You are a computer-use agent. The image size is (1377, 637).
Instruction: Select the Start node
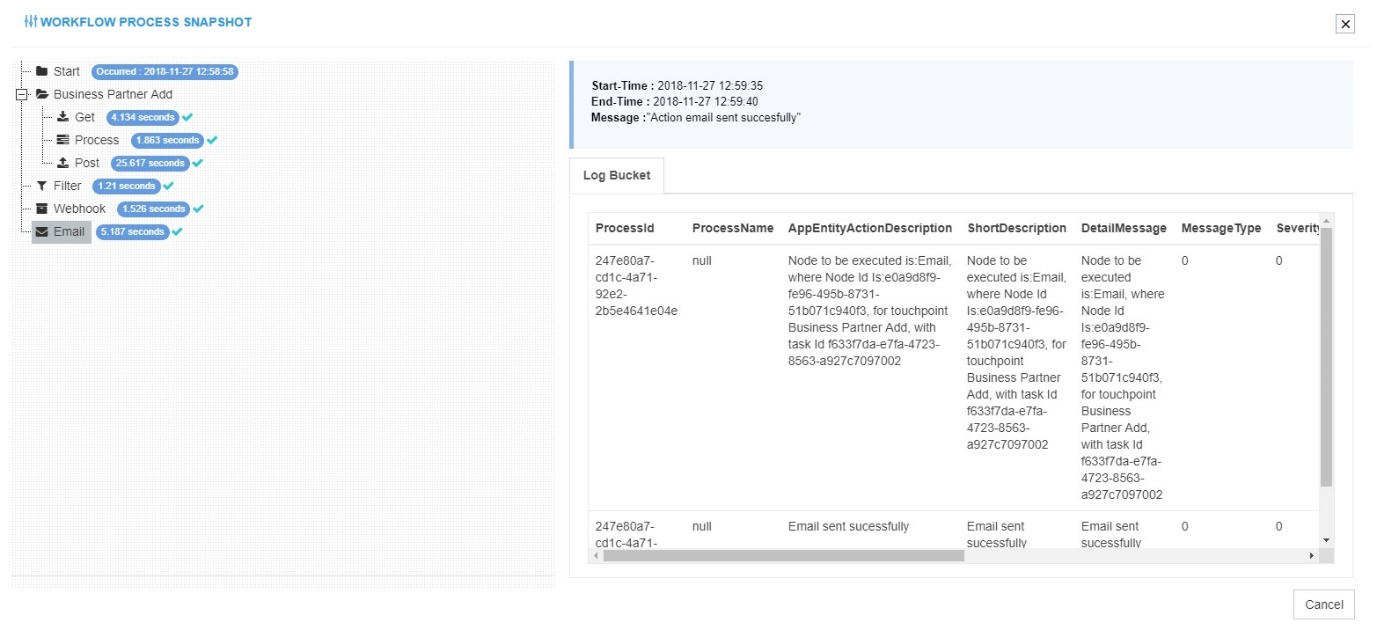point(65,70)
